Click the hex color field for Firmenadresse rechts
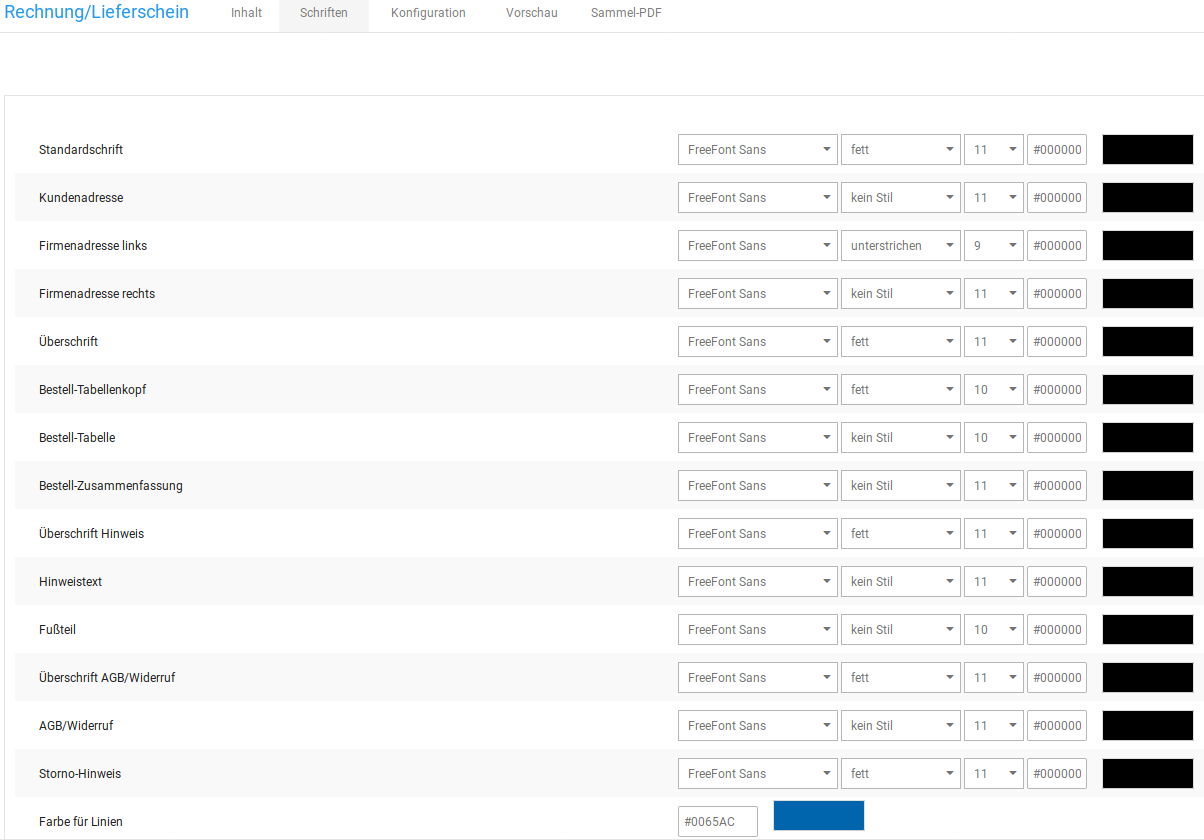This screenshot has height=840, width=1204. [1056, 294]
